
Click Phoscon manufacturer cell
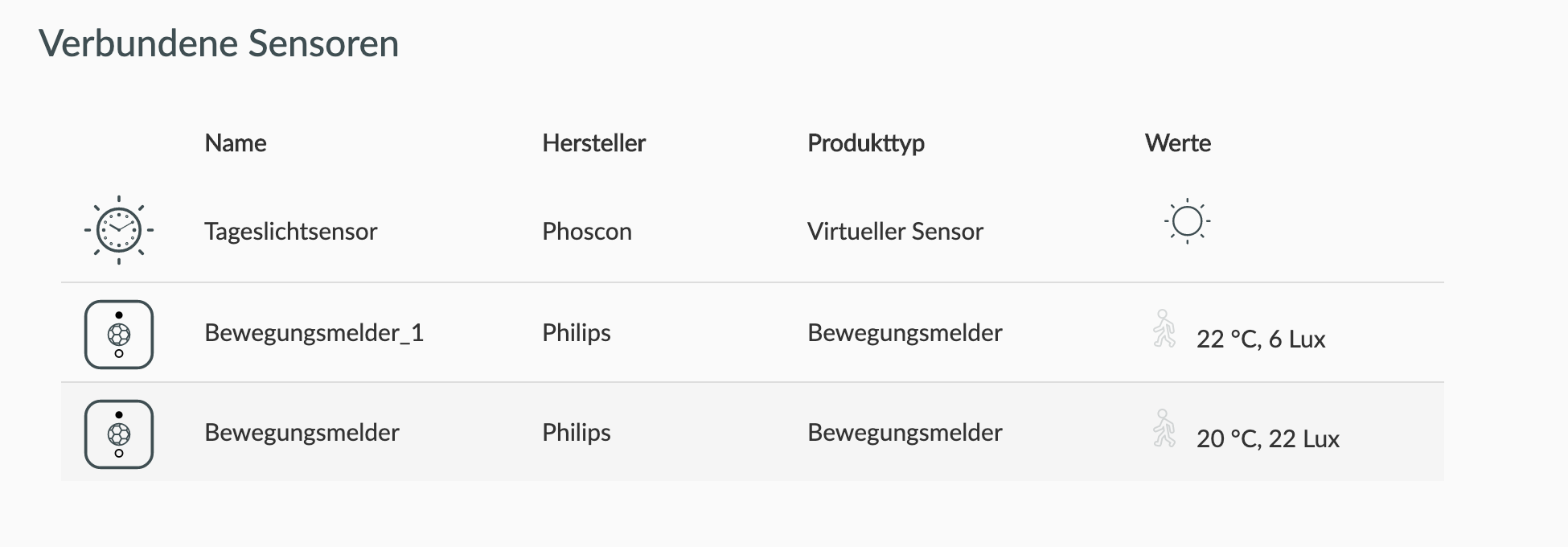[587, 232]
